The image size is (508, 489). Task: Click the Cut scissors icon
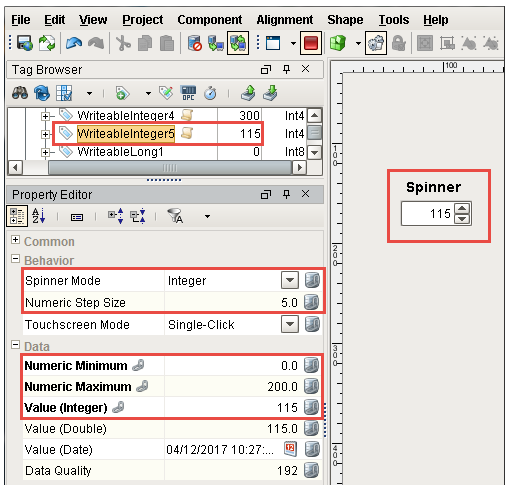(x=123, y=43)
